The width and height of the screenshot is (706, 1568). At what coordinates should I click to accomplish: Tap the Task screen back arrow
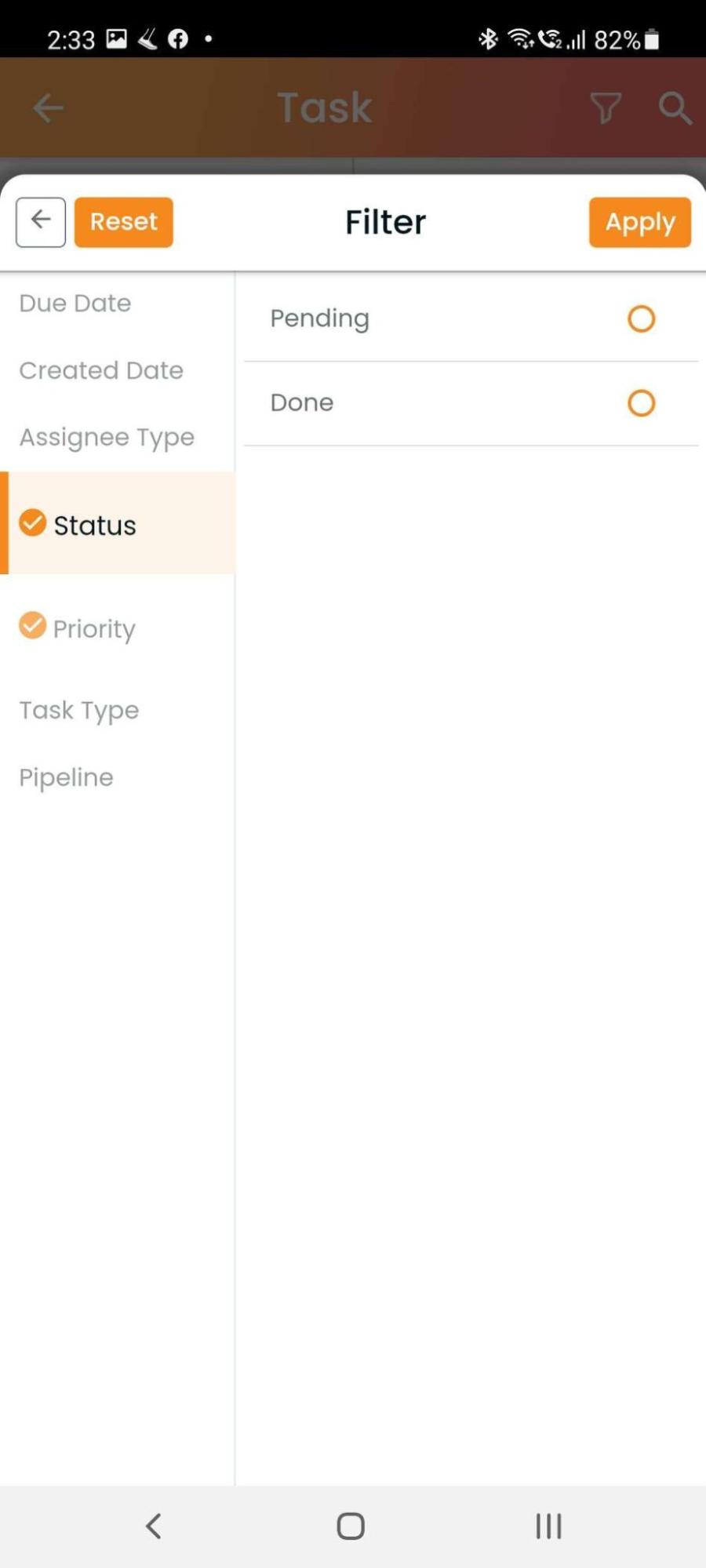coord(48,107)
